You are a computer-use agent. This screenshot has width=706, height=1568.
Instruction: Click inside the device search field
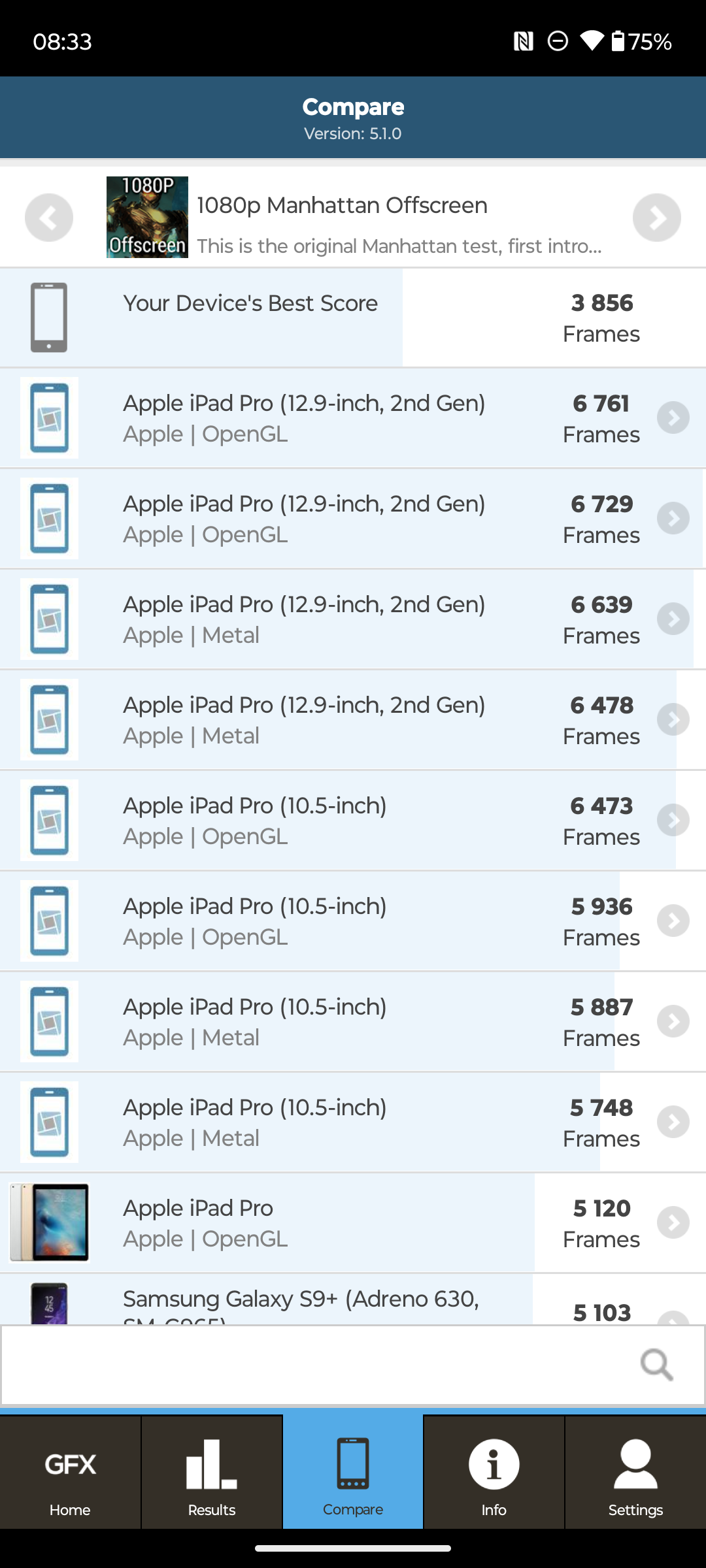(314, 1364)
